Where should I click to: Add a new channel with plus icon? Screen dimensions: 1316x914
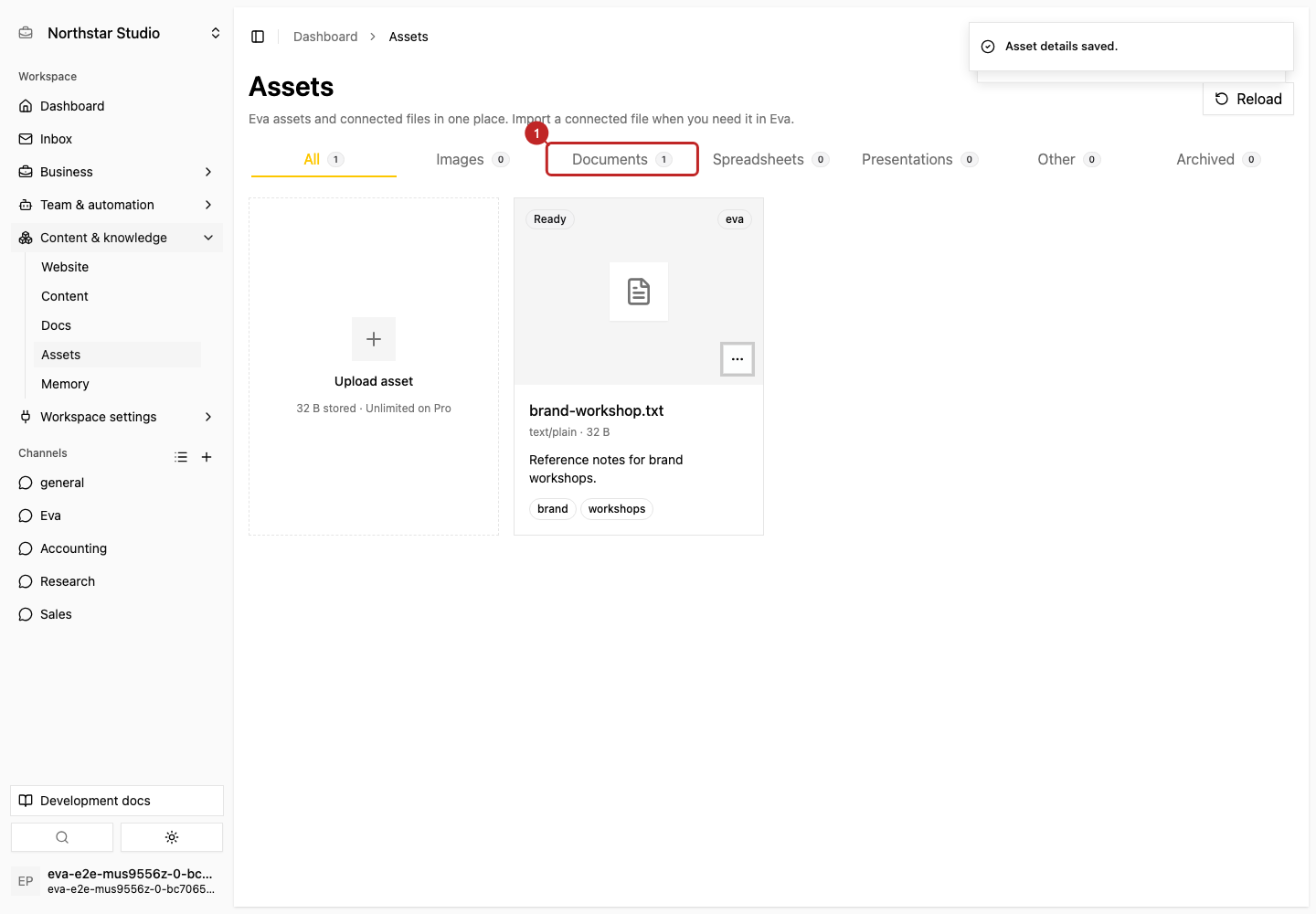(207, 457)
